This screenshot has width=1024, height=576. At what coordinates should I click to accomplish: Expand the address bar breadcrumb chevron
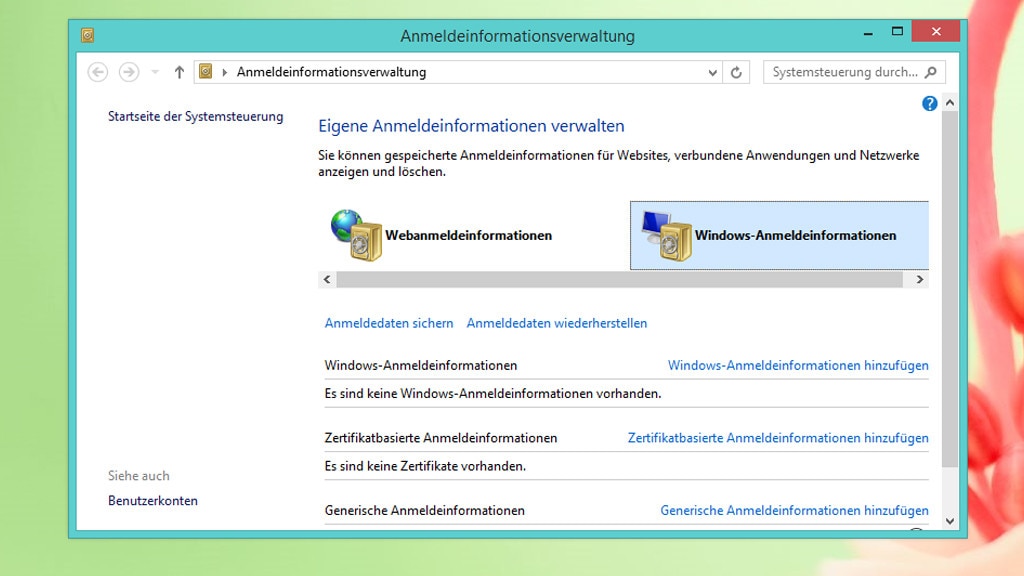(x=225, y=72)
